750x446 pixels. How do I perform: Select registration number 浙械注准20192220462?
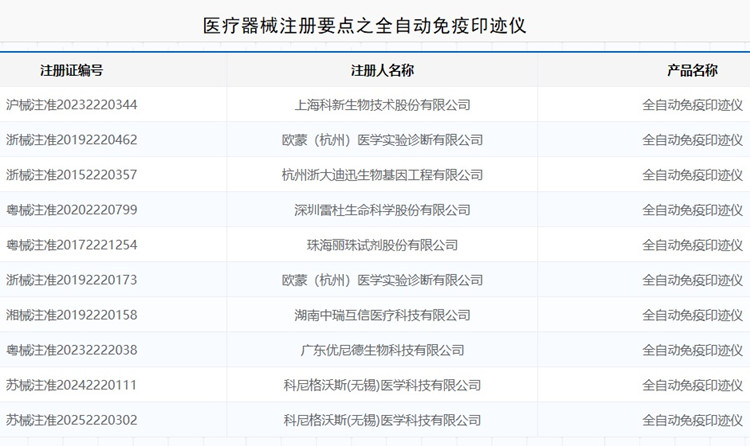[x=72, y=140]
